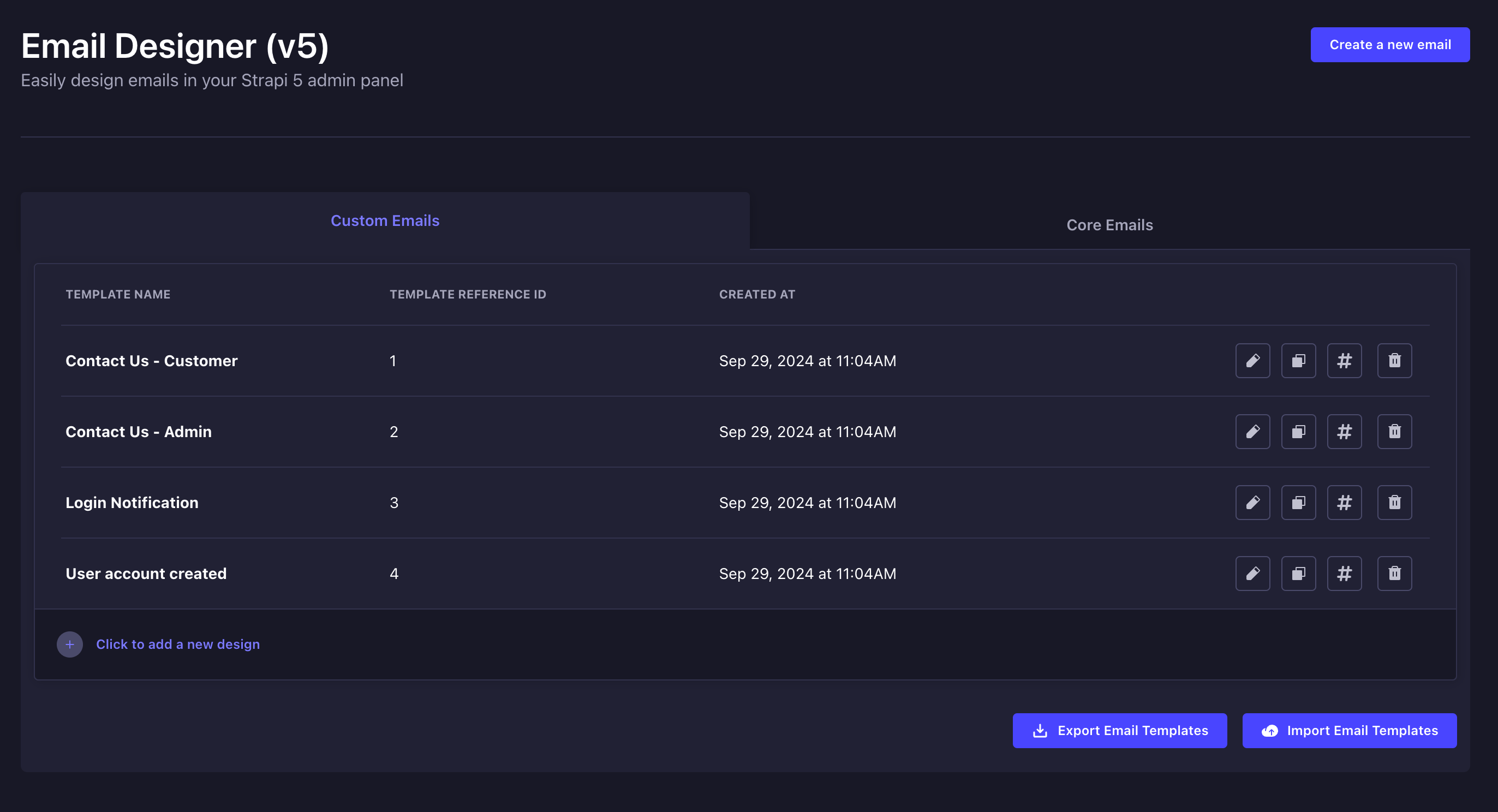Click to add a new design link

point(177,644)
